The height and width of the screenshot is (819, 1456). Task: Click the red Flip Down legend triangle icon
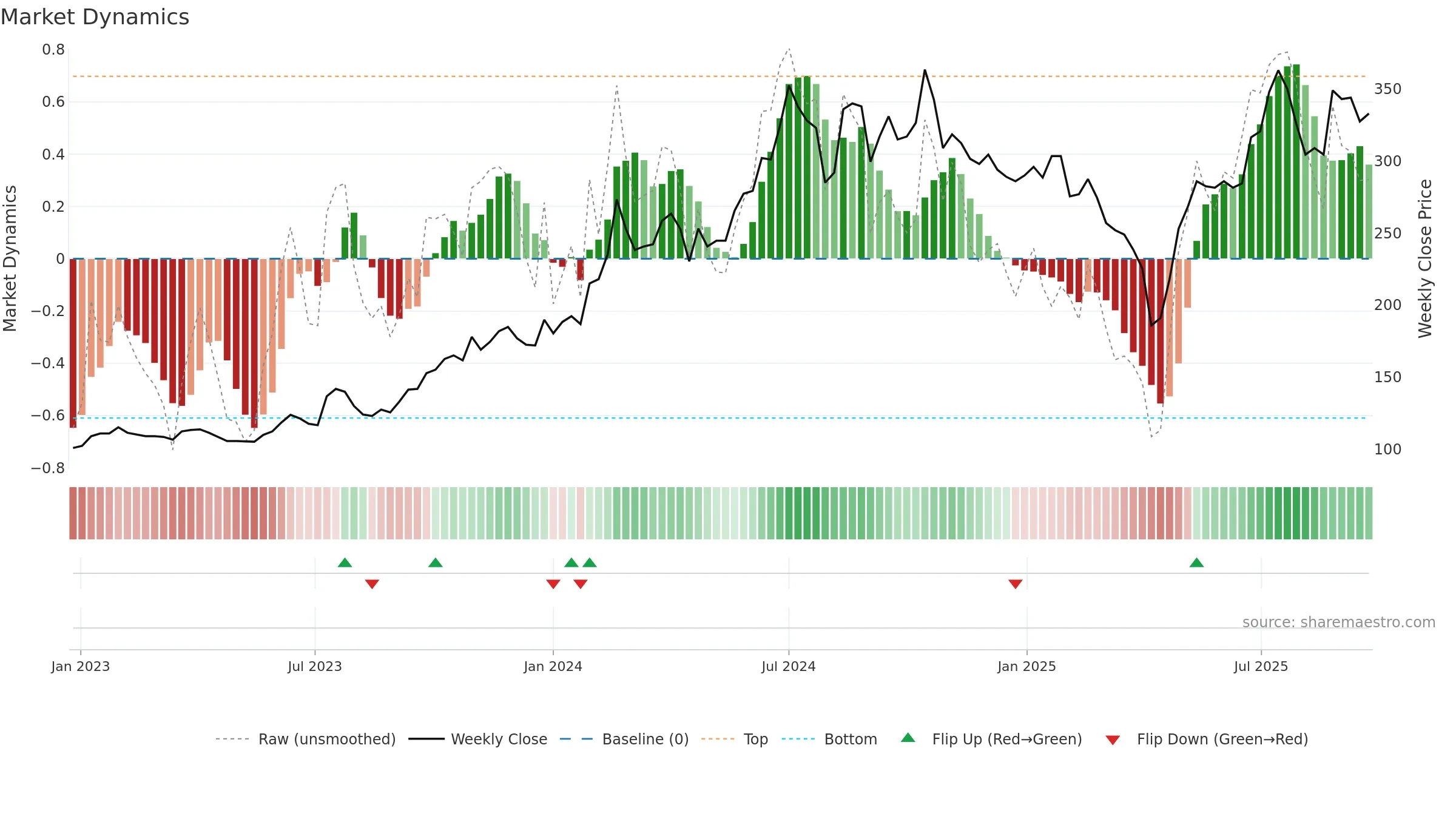click(1113, 740)
